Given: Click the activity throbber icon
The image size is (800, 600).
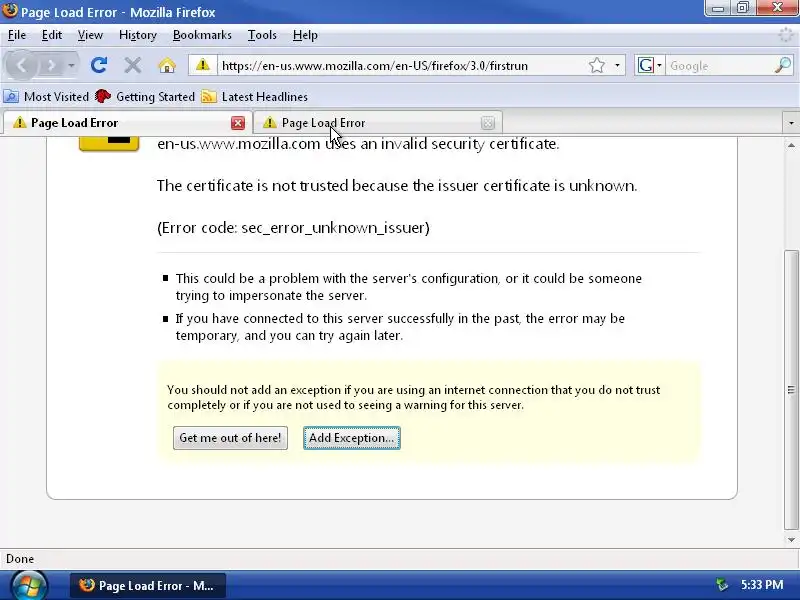Looking at the screenshot, I should tap(786, 35).
